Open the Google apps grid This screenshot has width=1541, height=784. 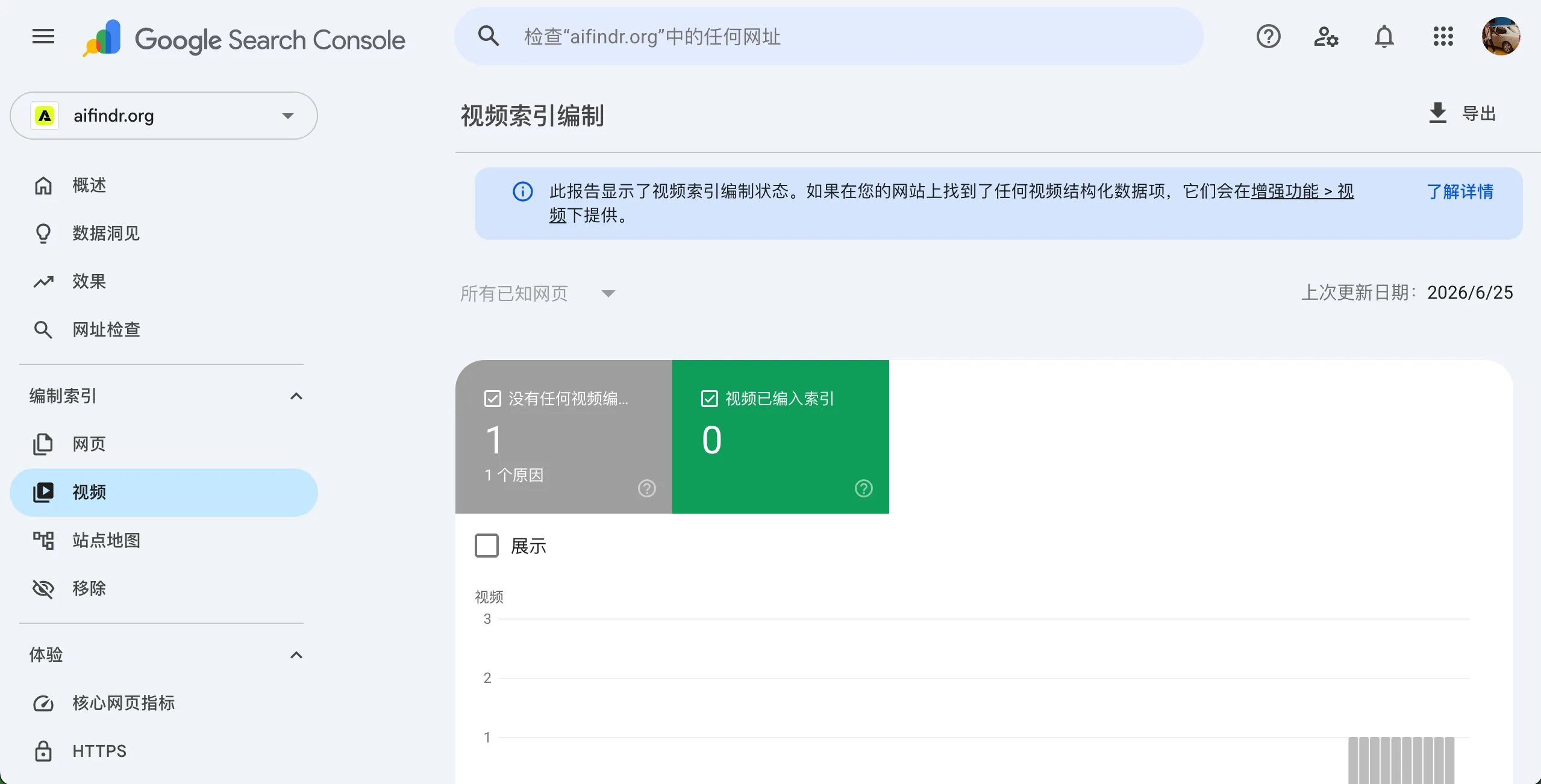click(1443, 37)
